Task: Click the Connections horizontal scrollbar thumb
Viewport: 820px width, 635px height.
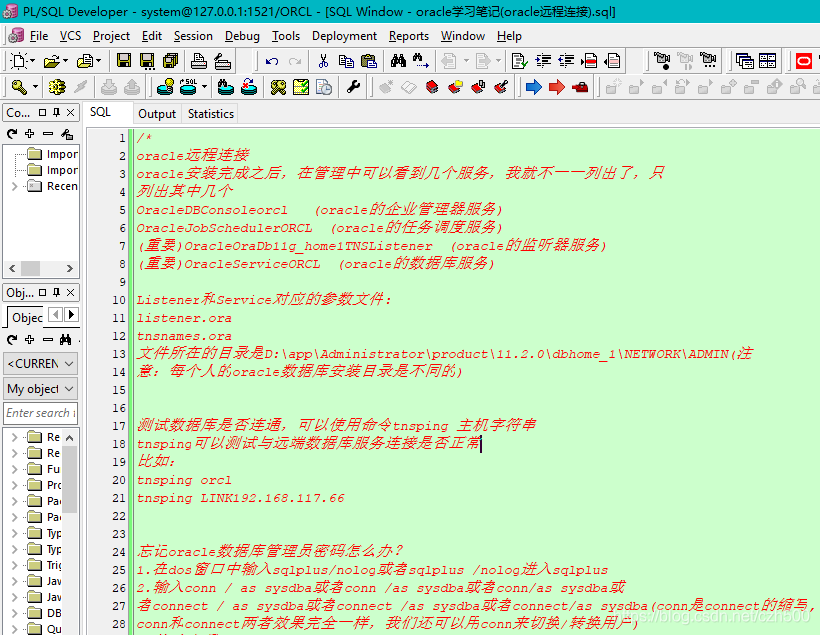Action: click(30, 269)
